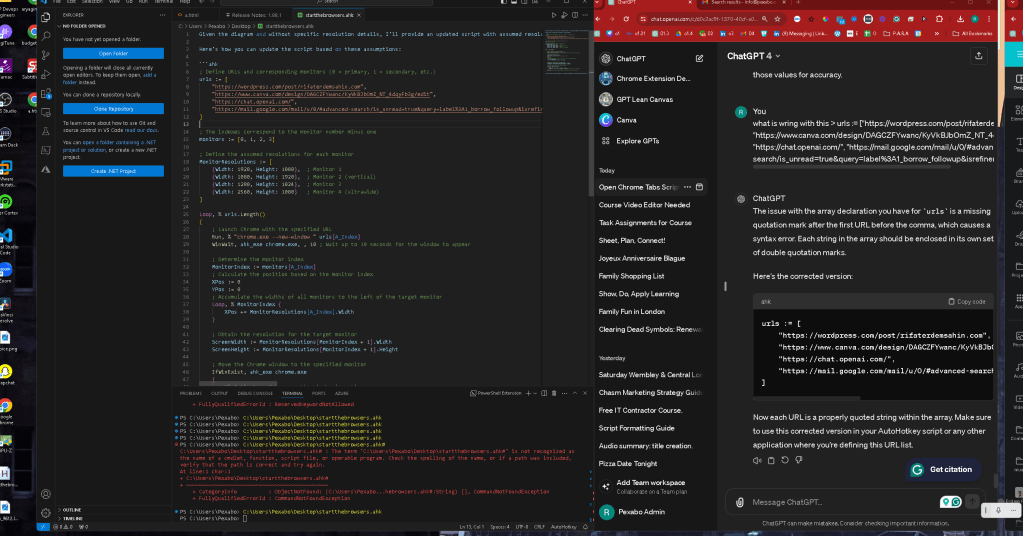This screenshot has height=536, width=1023.
Task: Attach a file with the paperclip icon
Action: (x=739, y=502)
